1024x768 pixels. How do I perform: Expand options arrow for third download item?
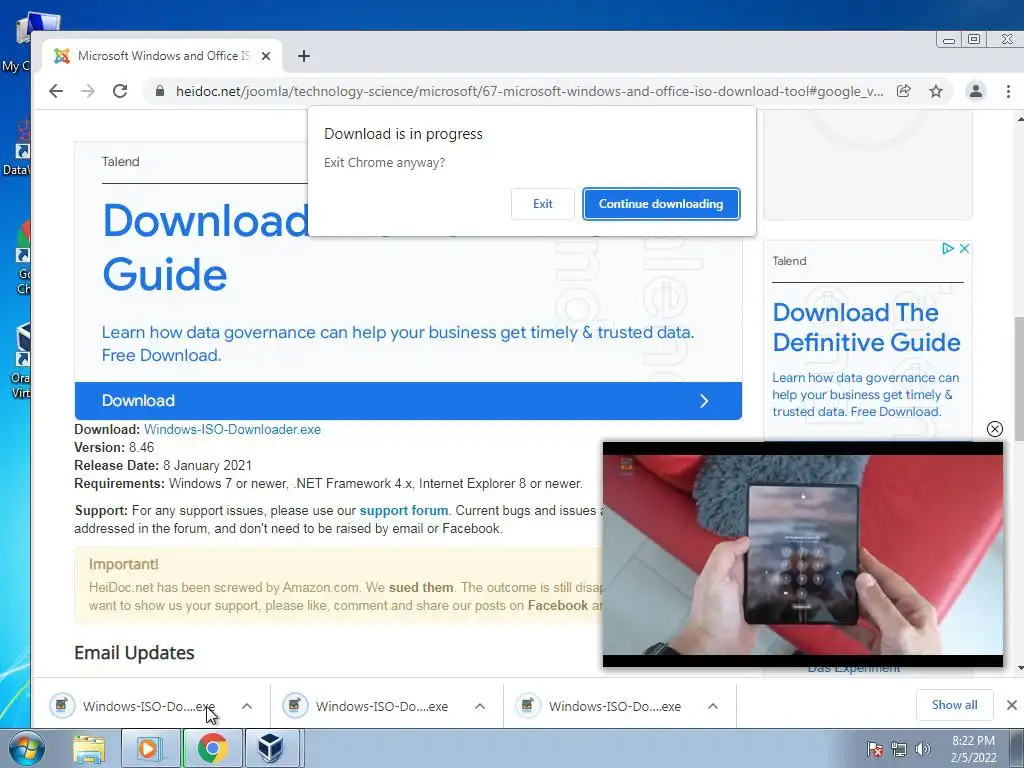pyautogui.click(x=713, y=707)
